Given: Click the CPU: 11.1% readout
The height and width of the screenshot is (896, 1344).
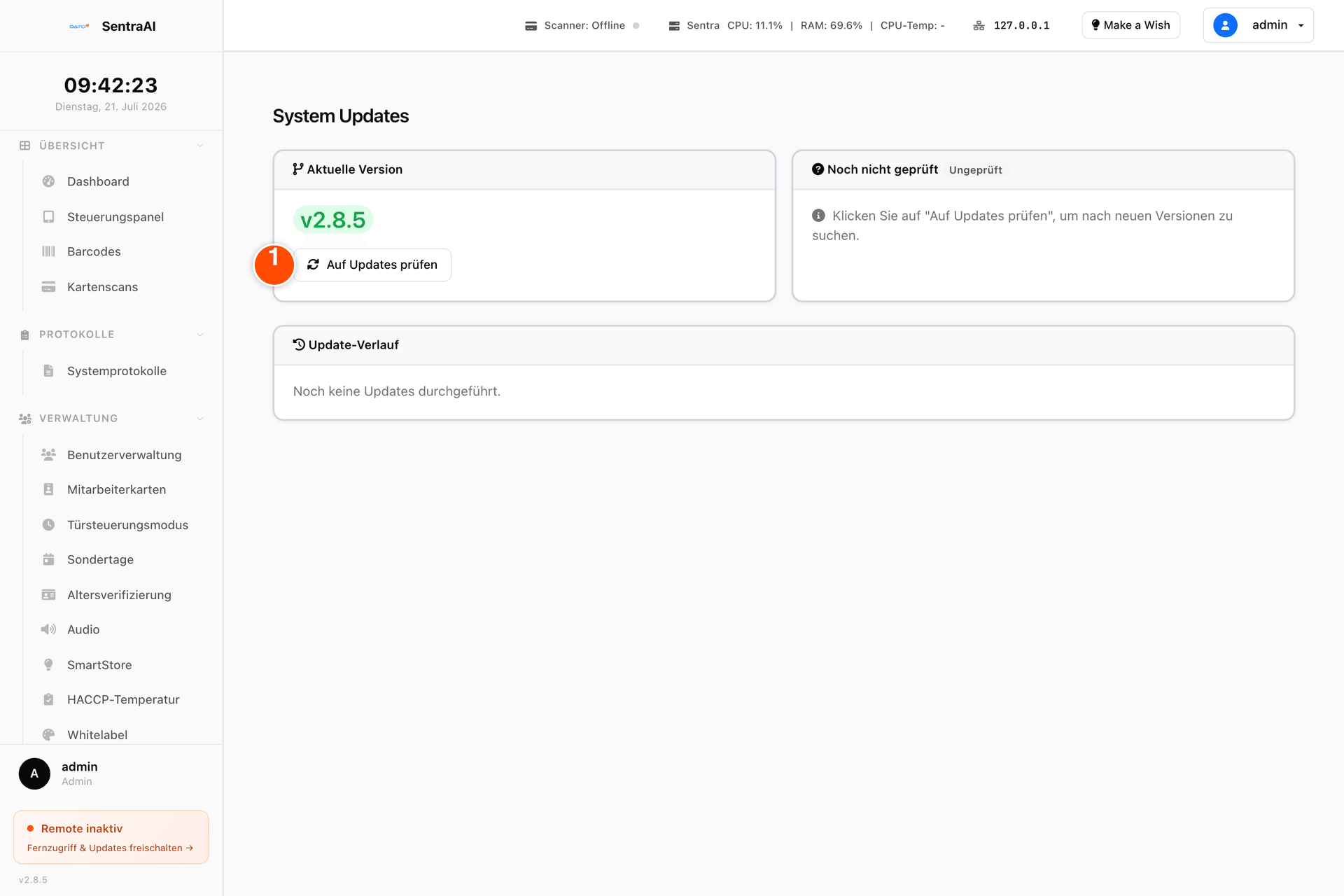Looking at the screenshot, I should 755,25.
